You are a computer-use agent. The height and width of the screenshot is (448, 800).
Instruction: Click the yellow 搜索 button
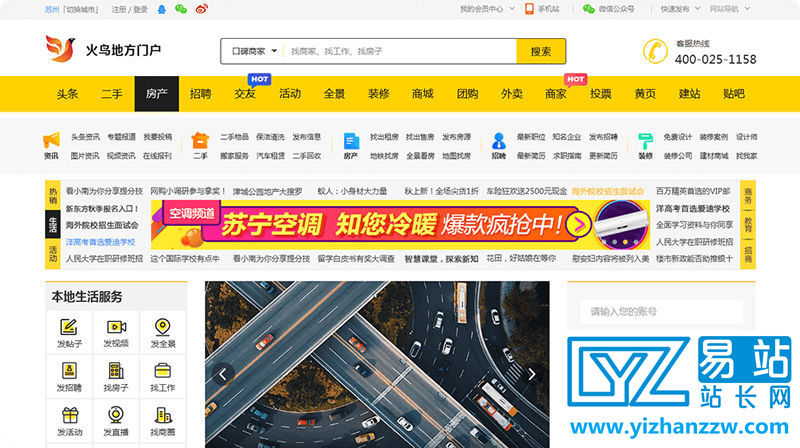(x=541, y=51)
